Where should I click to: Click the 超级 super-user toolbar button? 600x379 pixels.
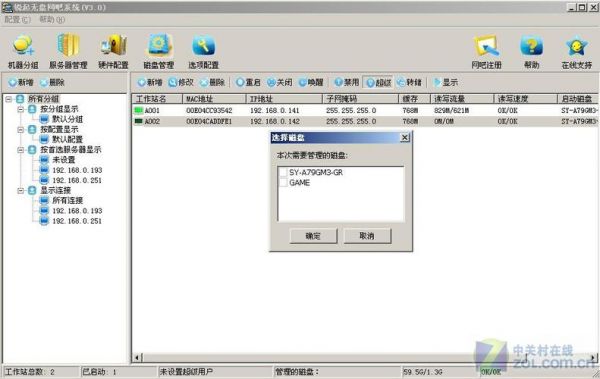[x=378, y=82]
